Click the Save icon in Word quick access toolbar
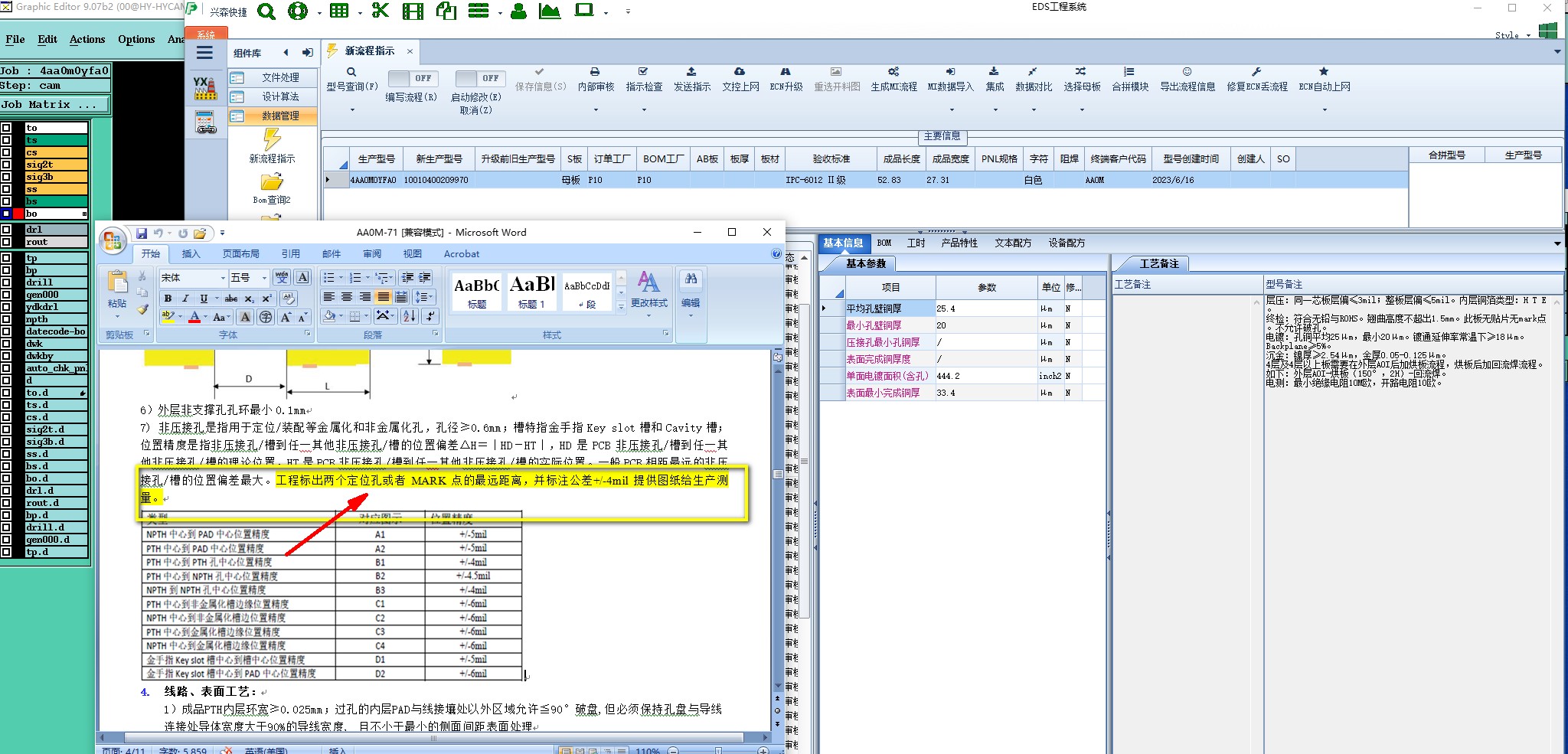 pos(142,233)
